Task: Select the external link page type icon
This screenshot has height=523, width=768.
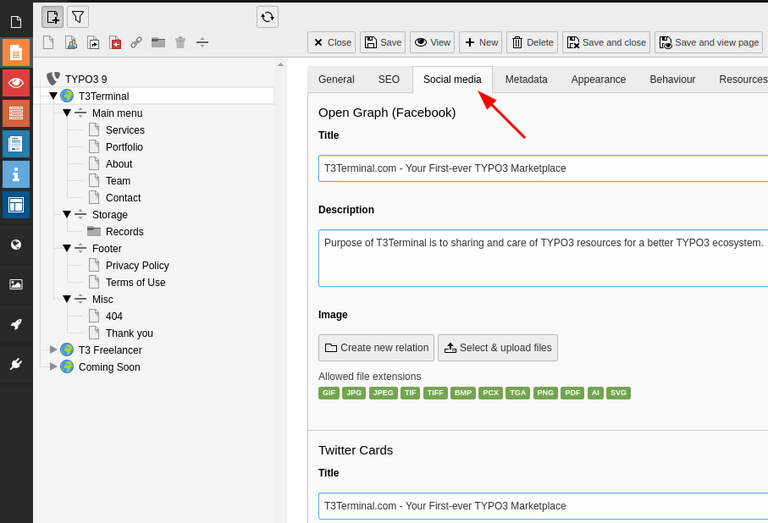Action: [136, 42]
